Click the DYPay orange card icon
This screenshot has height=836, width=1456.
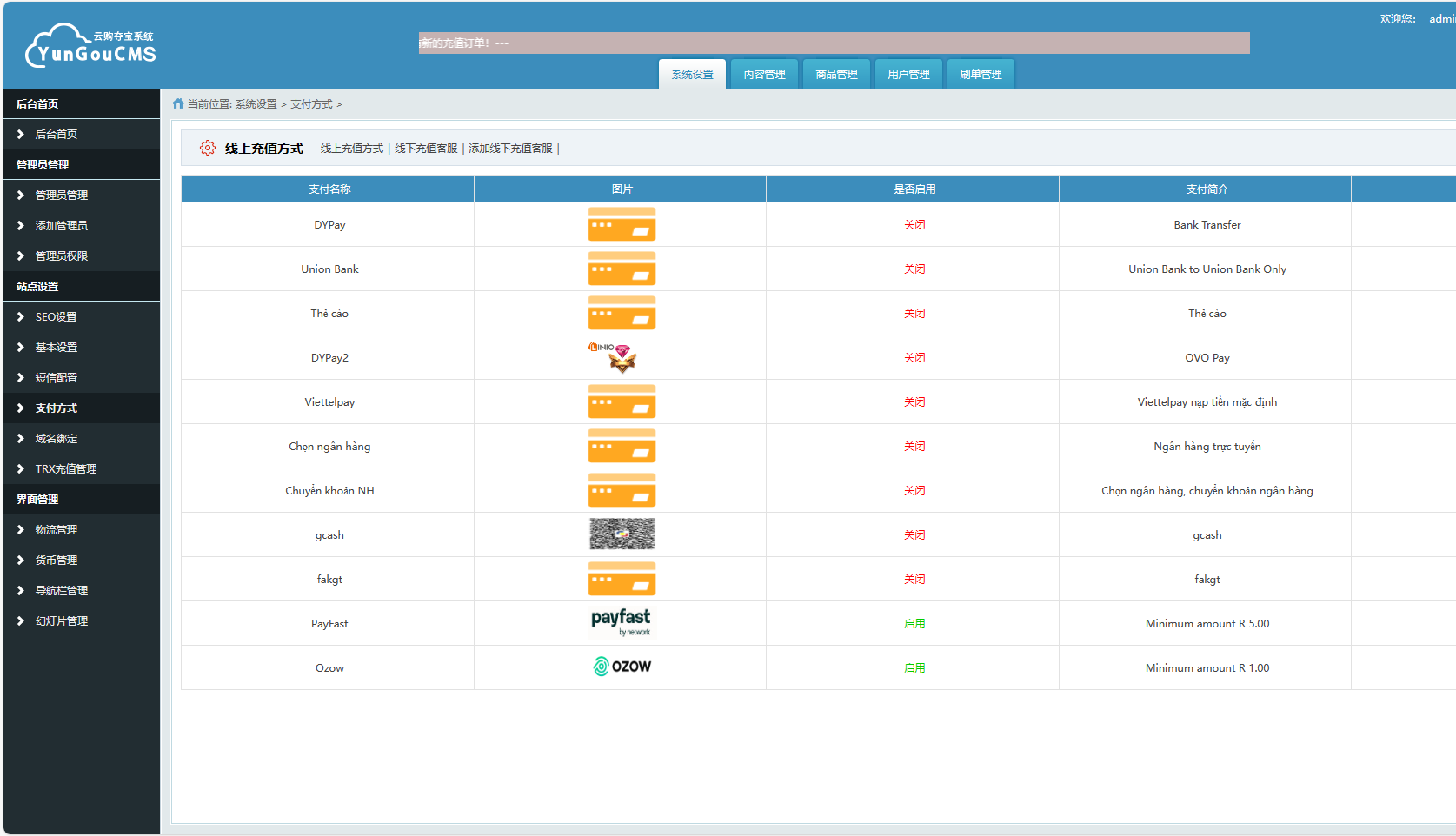click(622, 224)
